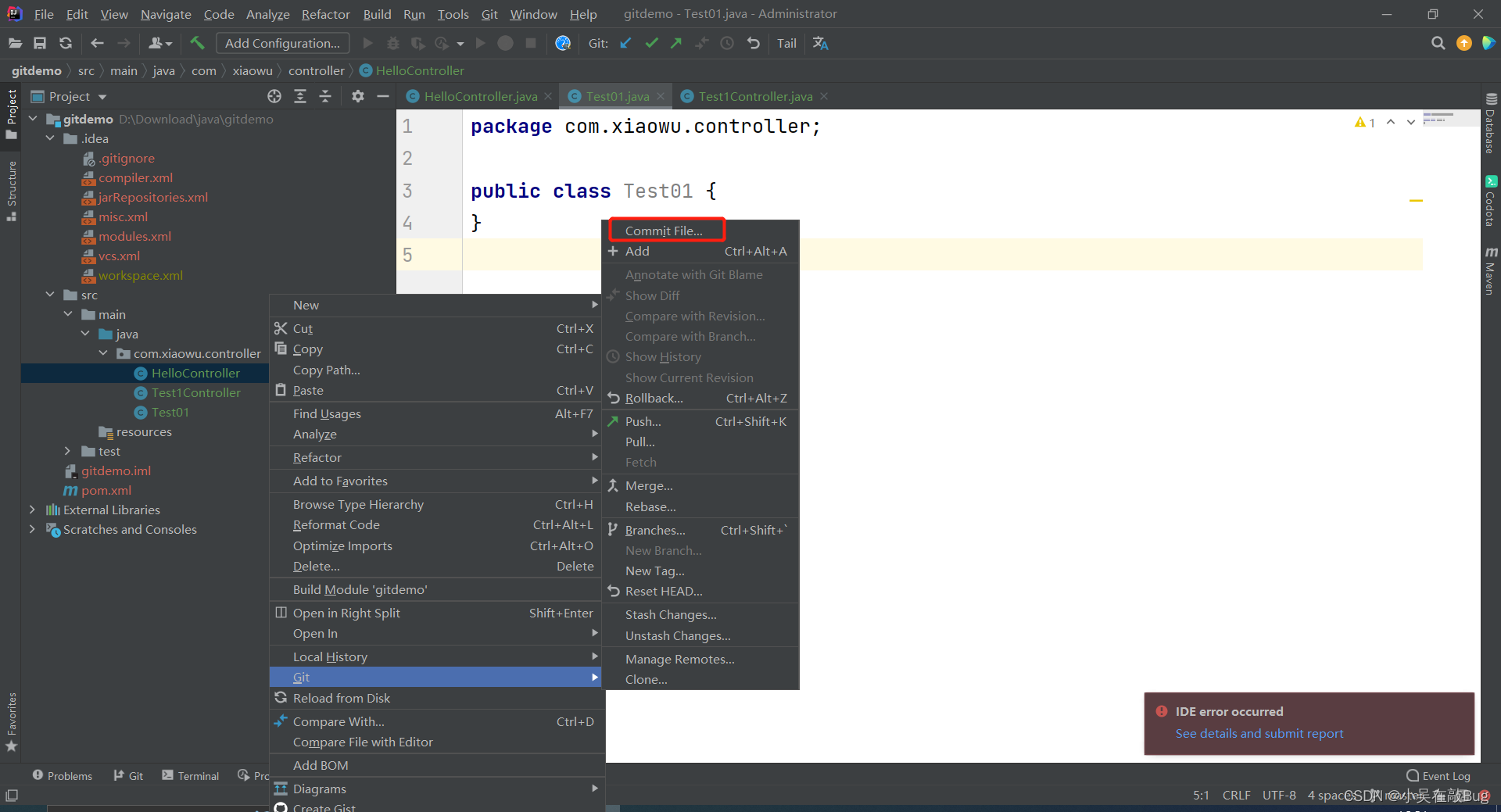The height and width of the screenshot is (812, 1501).
Task: Show Git history with the clock icon
Action: click(727, 44)
